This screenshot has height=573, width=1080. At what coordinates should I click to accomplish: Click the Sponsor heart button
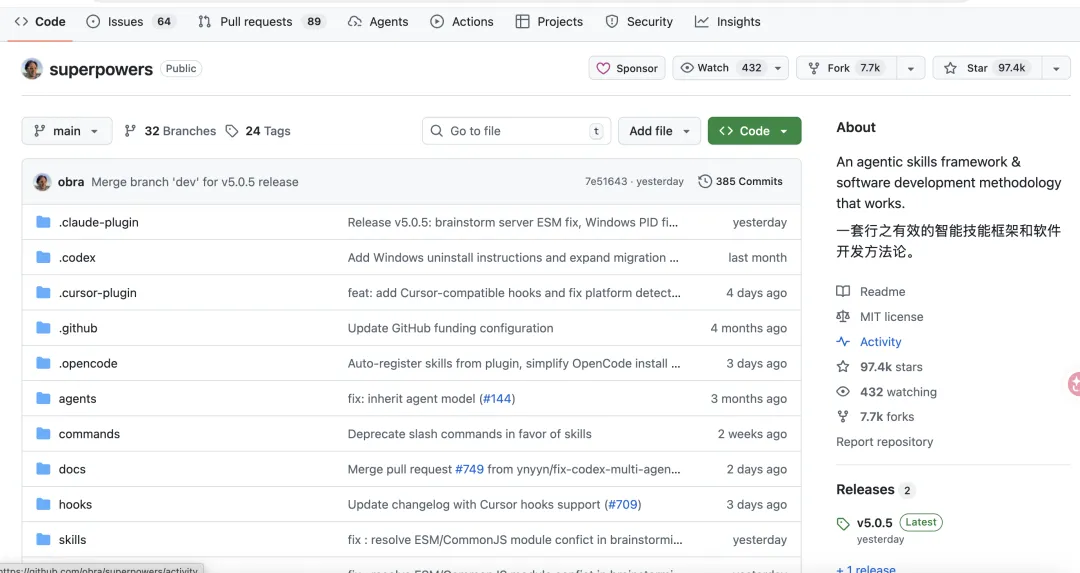627,68
